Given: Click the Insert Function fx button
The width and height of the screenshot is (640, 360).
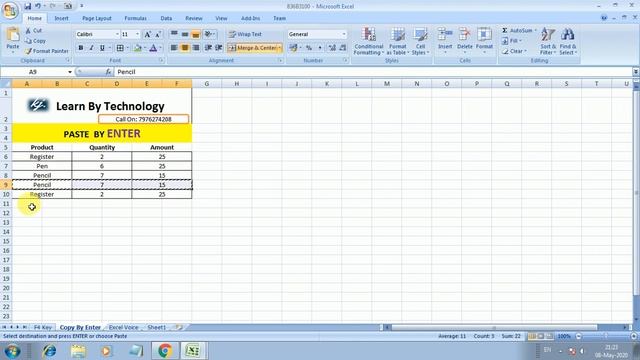Looking at the screenshot, I should click(x=108, y=72).
